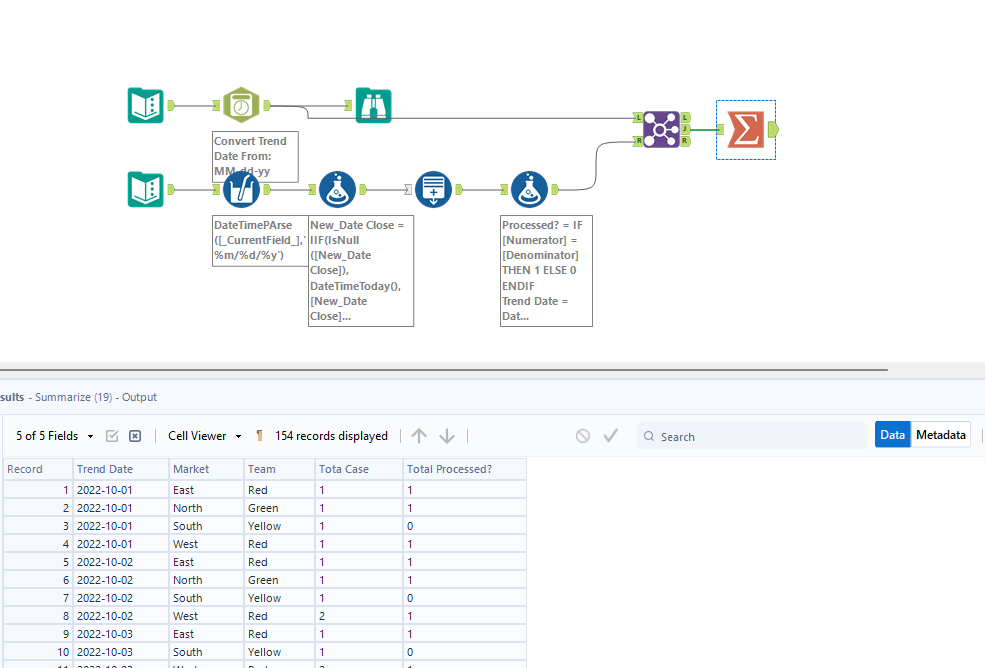
Task: Select the bottom Input Data book tool
Action: click(146, 189)
